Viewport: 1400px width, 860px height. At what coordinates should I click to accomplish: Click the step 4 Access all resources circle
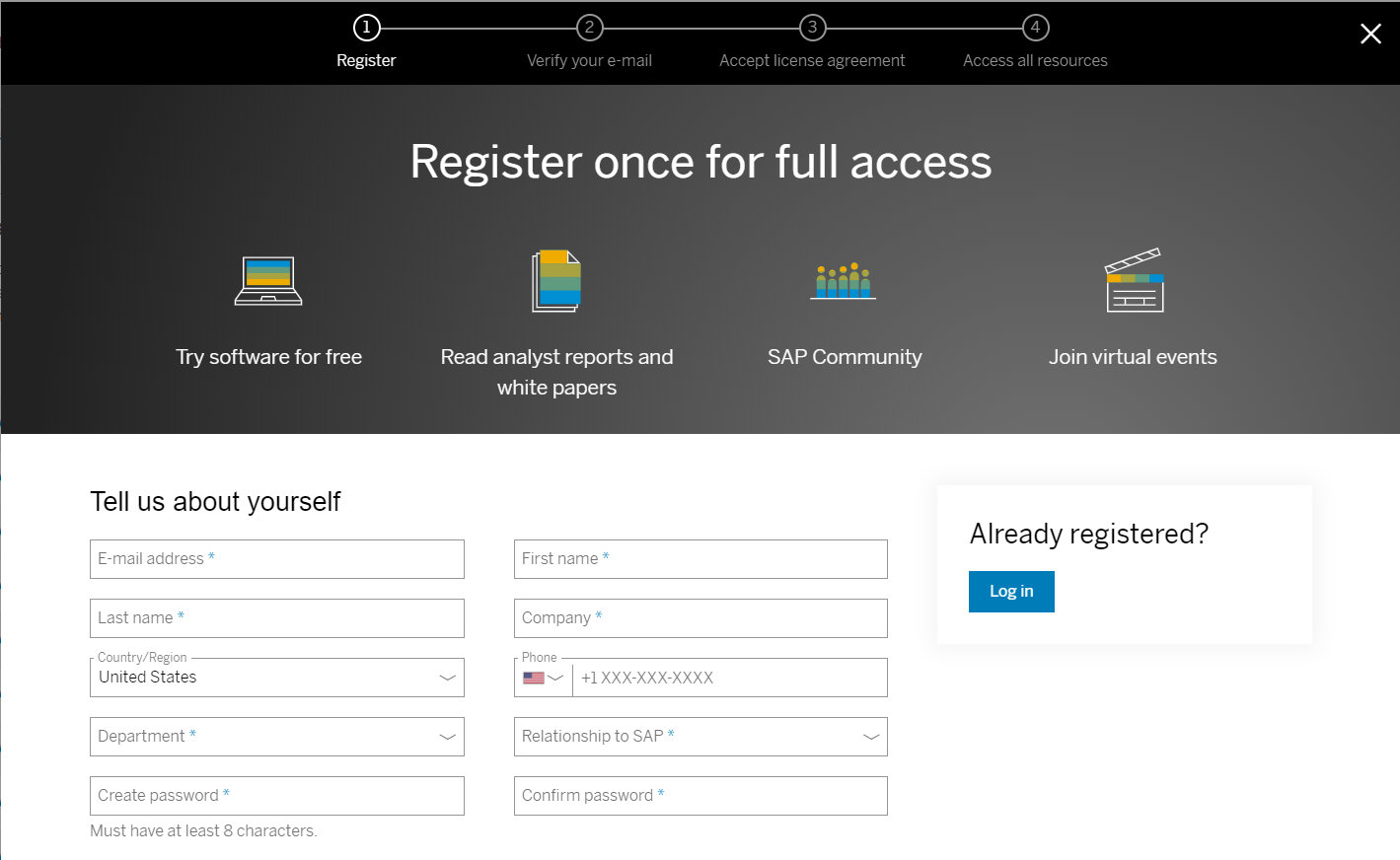click(1035, 28)
